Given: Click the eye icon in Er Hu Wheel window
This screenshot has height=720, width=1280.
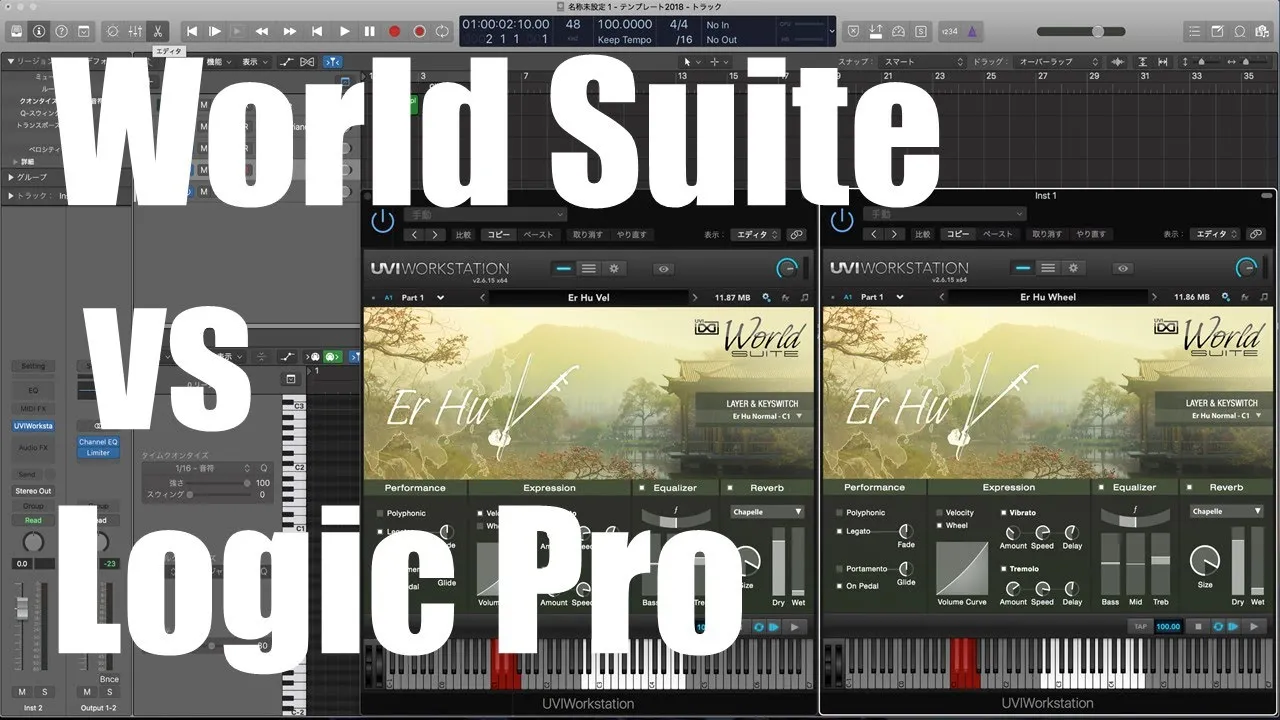Looking at the screenshot, I should tap(1124, 268).
